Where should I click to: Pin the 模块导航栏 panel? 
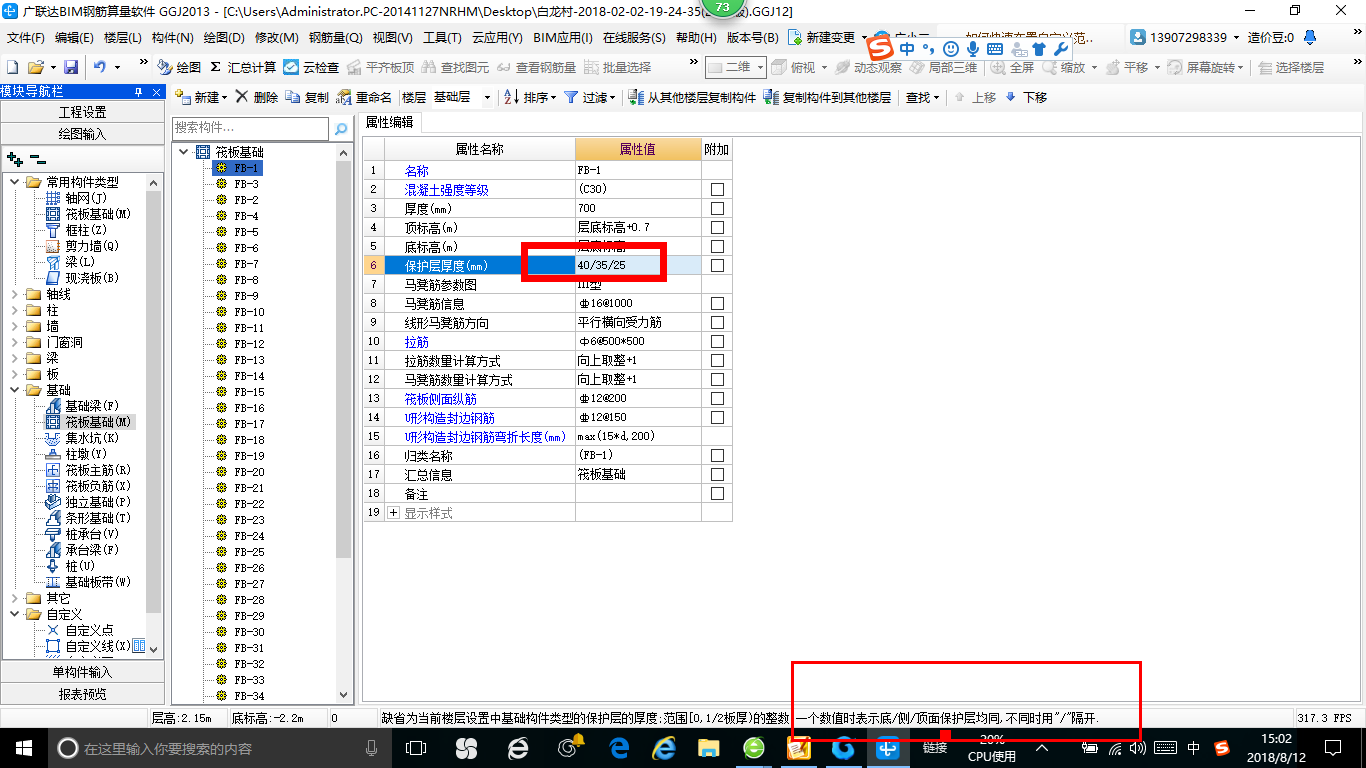[x=138, y=92]
